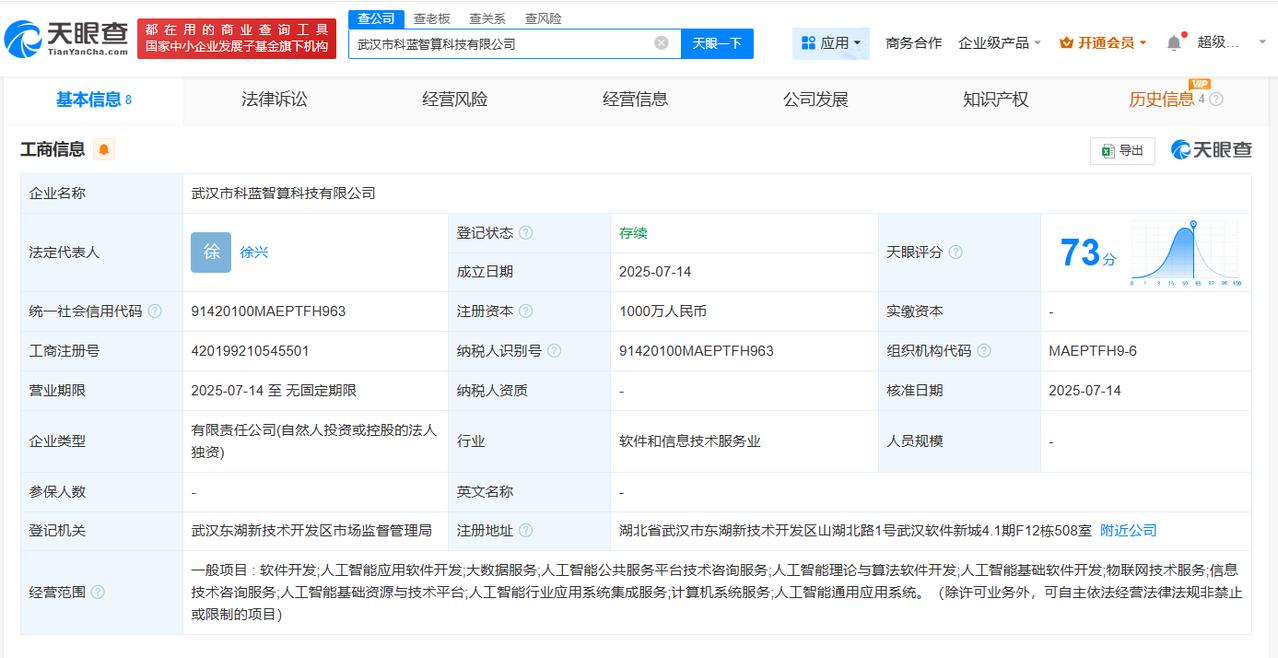This screenshot has width=1278, height=658.
Task: Click the 2025-07-14 至 无固定期限 business term
Action: coord(274,391)
